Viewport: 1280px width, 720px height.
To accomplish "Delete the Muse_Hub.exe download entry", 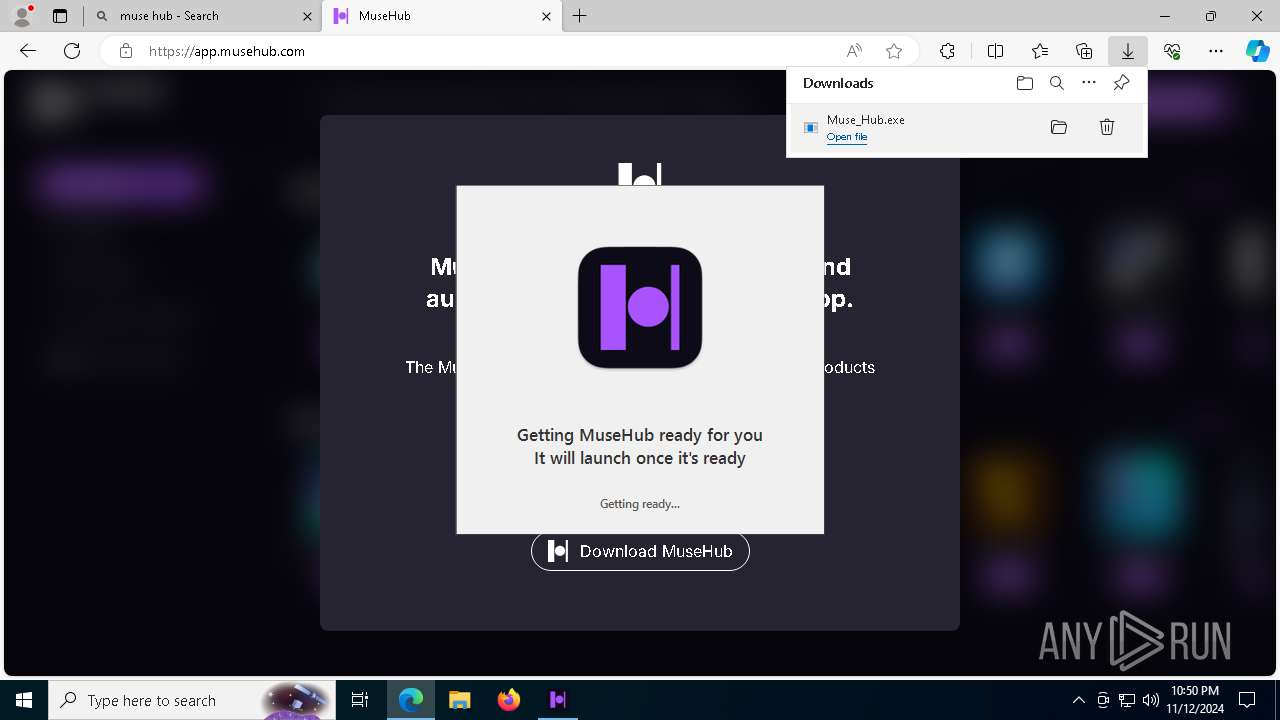I will pyautogui.click(x=1107, y=127).
